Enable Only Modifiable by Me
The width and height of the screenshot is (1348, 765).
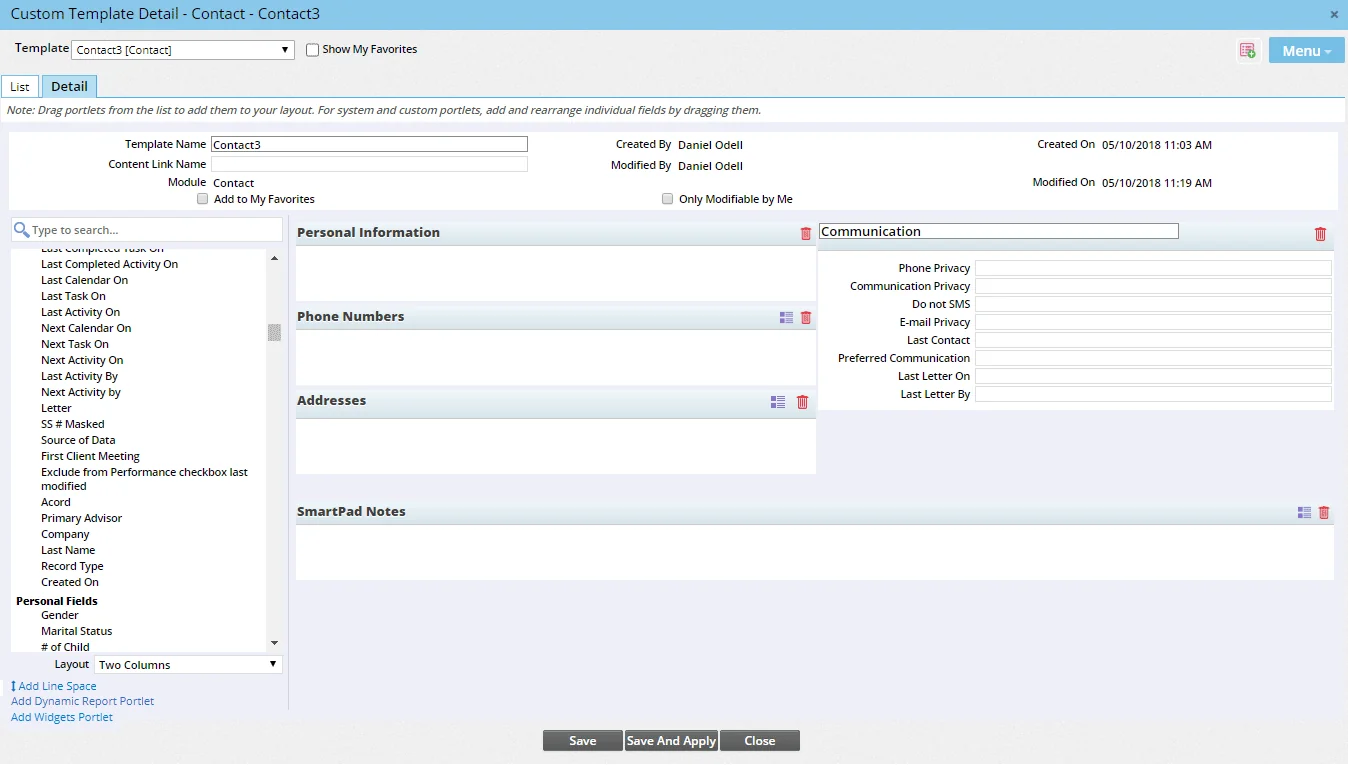click(667, 198)
